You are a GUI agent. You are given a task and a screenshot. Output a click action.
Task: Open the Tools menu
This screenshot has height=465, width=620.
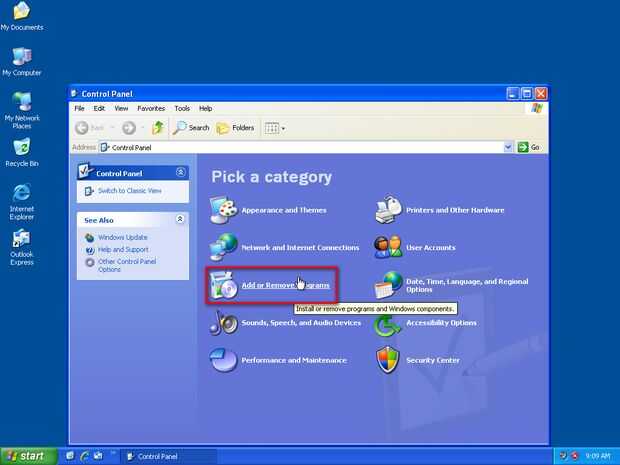(182, 108)
